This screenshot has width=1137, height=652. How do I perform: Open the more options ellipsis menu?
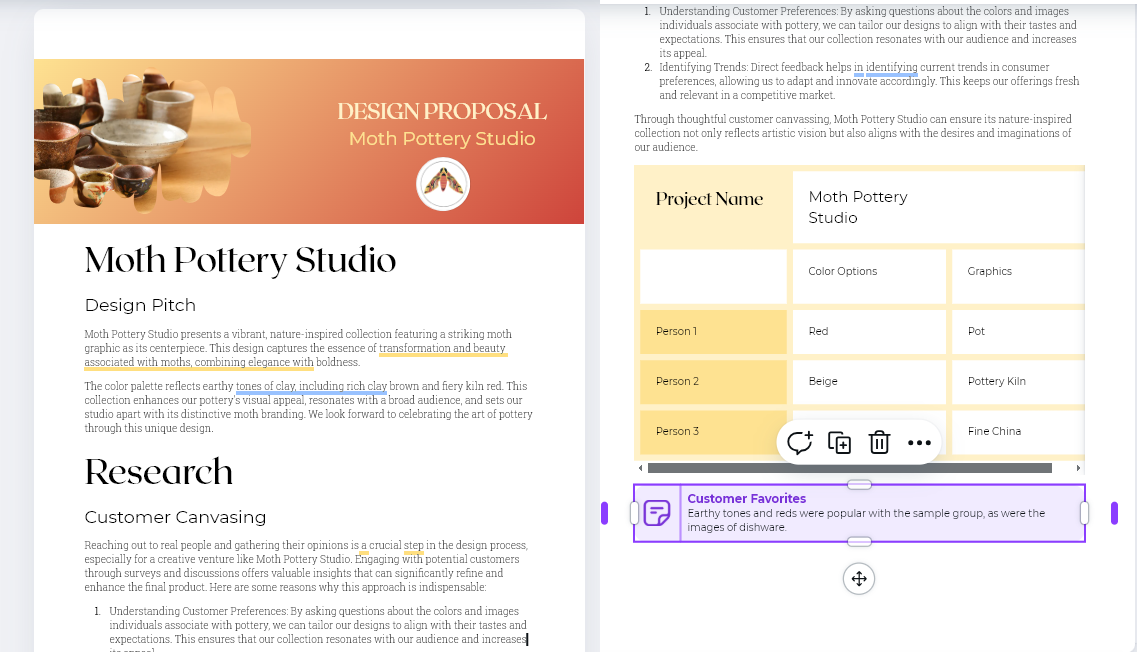tap(919, 442)
